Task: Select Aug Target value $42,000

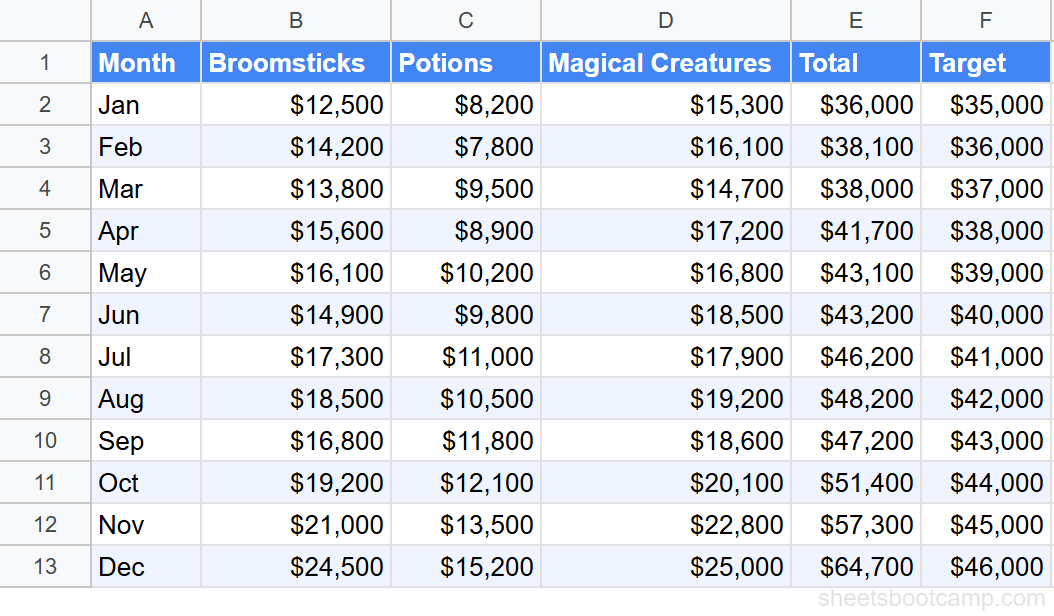Action: point(986,399)
